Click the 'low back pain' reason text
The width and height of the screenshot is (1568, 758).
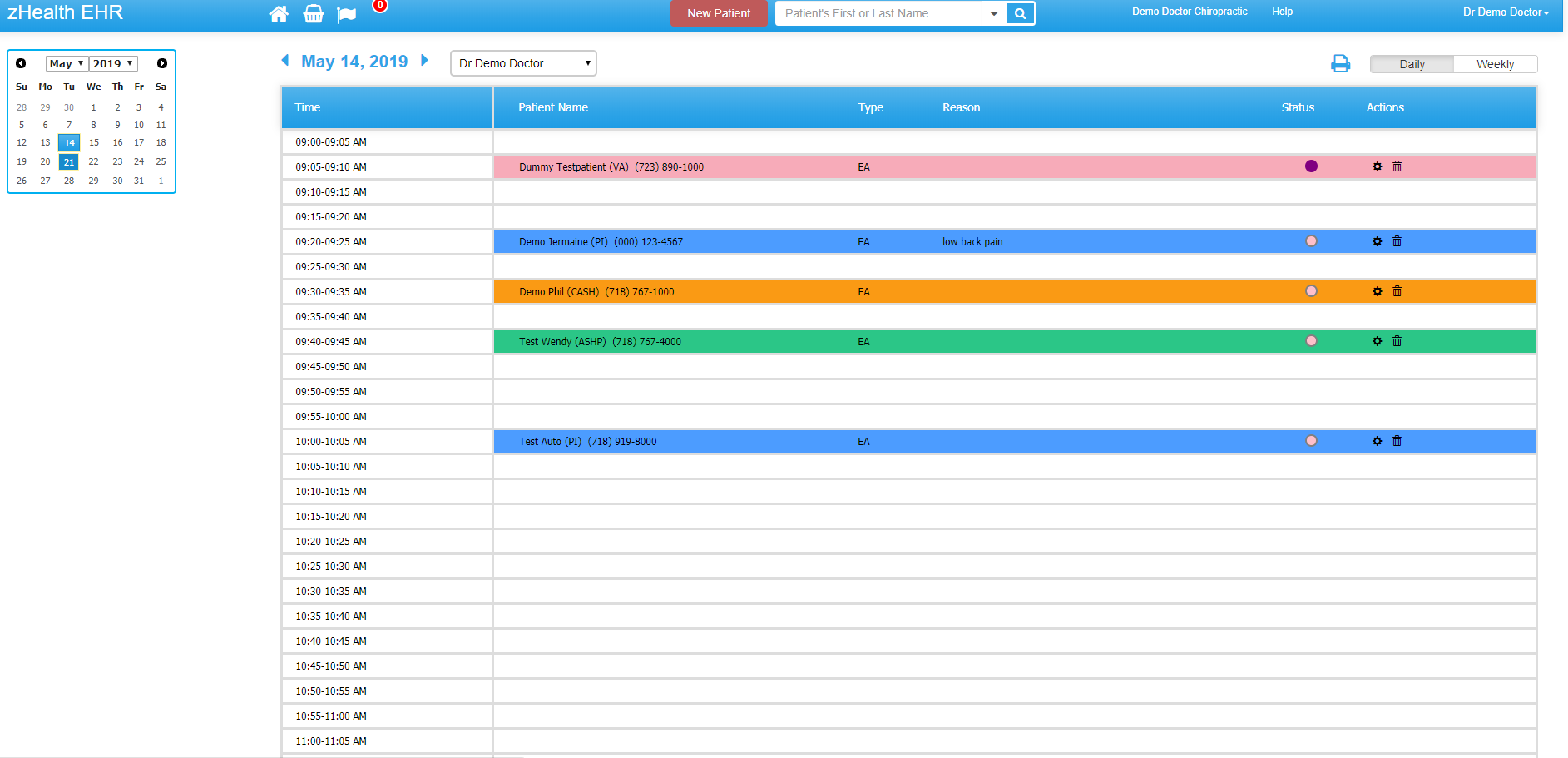coord(972,242)
